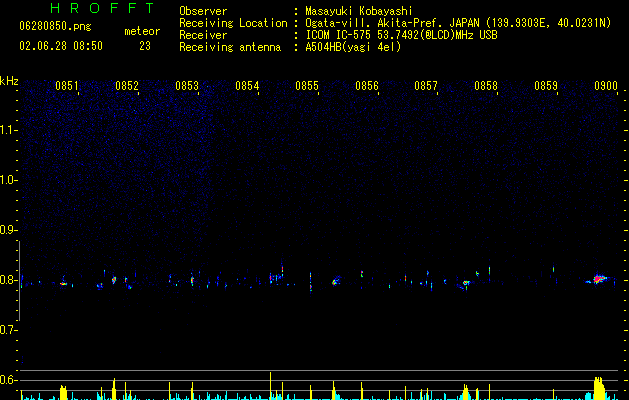The image size is (629, 400).
Task: Click the HROFFT title text
Action: [102, 8]
